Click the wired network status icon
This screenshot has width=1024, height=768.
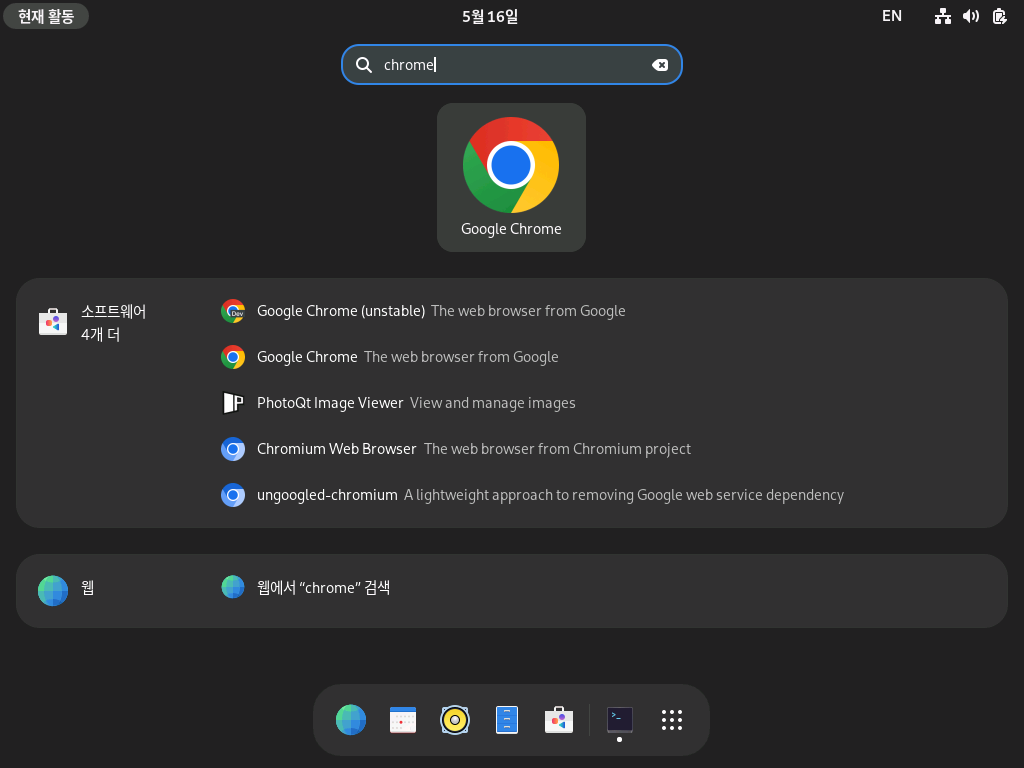click(x=942, y=16)
